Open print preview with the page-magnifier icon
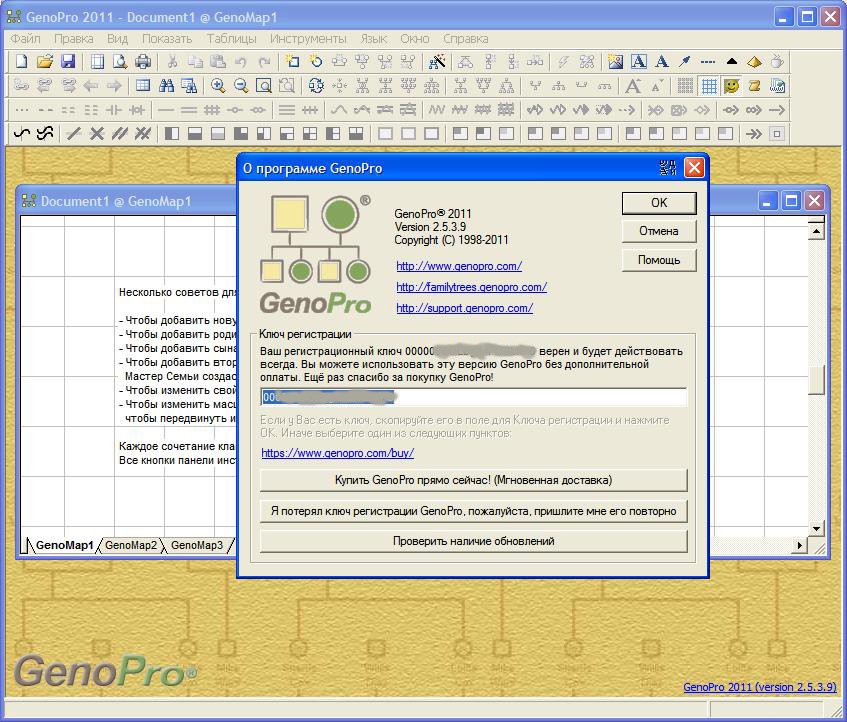 [120, 62]
